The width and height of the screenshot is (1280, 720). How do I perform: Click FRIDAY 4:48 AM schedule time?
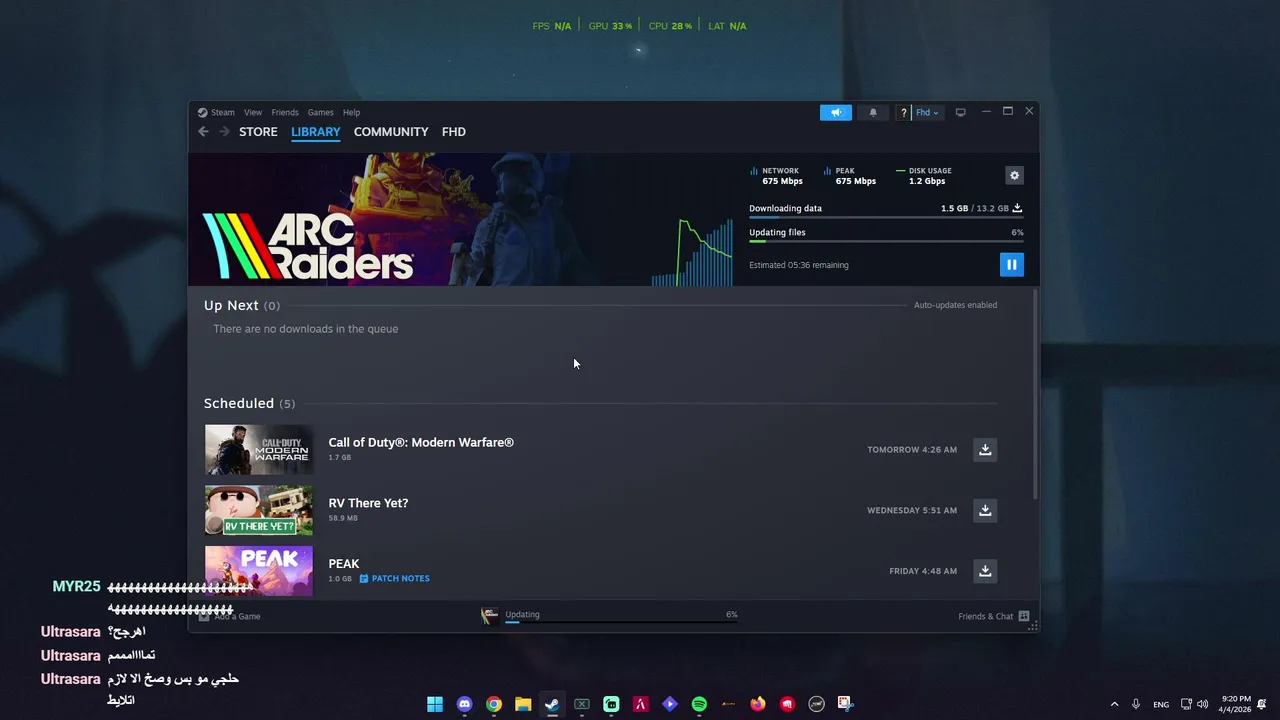(x=923, y=571)
